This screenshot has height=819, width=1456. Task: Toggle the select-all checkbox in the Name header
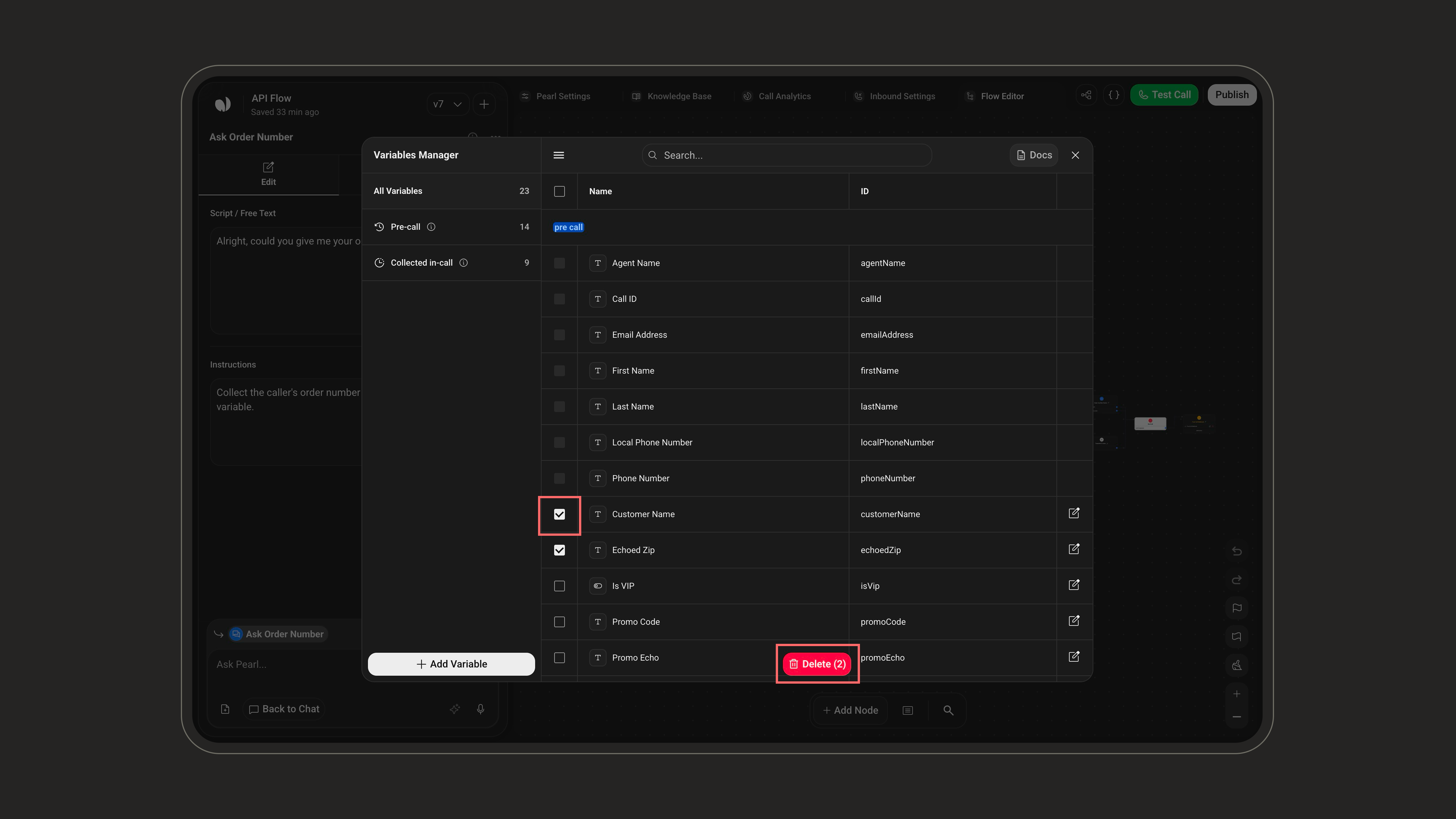click(x=560, y=191)
